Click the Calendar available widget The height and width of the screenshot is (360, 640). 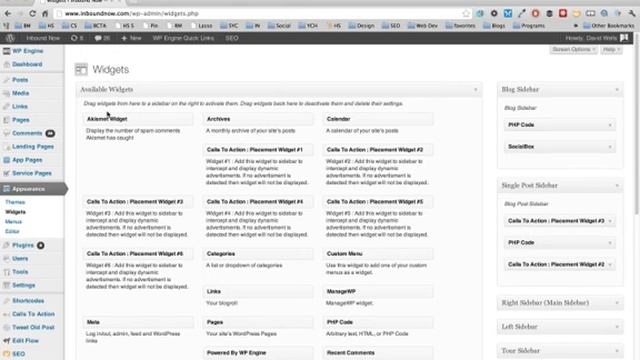(378, 119)
